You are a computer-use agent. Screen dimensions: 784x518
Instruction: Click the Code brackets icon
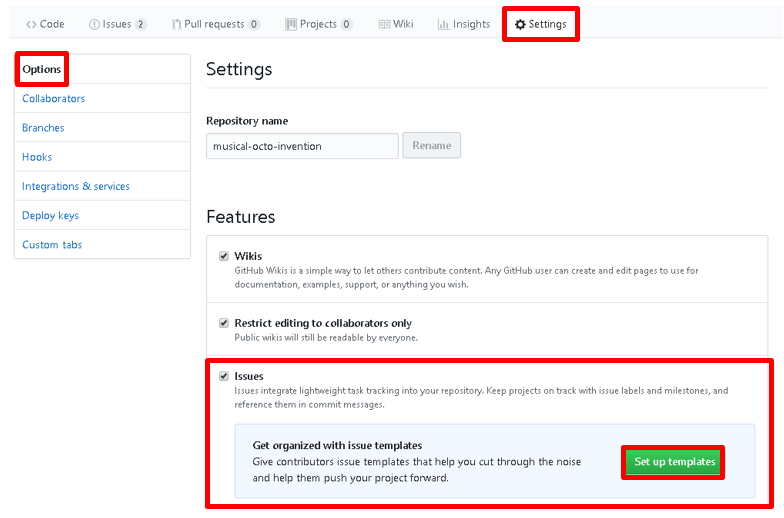tap(31, 24)
